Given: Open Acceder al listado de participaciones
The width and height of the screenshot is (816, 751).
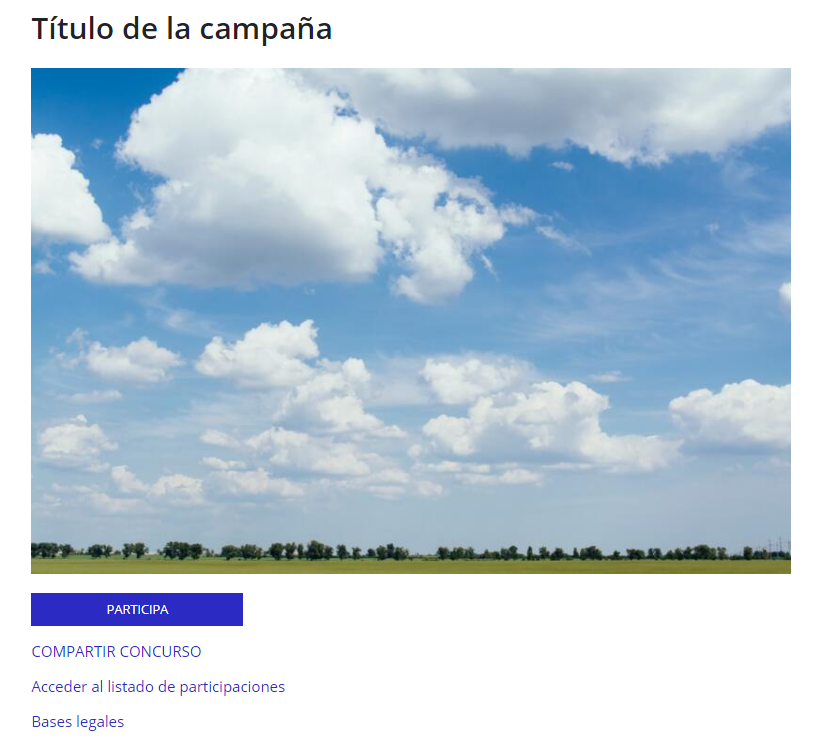Looking at the screenshot, I should pyautogui.click(x=158, y=687).
